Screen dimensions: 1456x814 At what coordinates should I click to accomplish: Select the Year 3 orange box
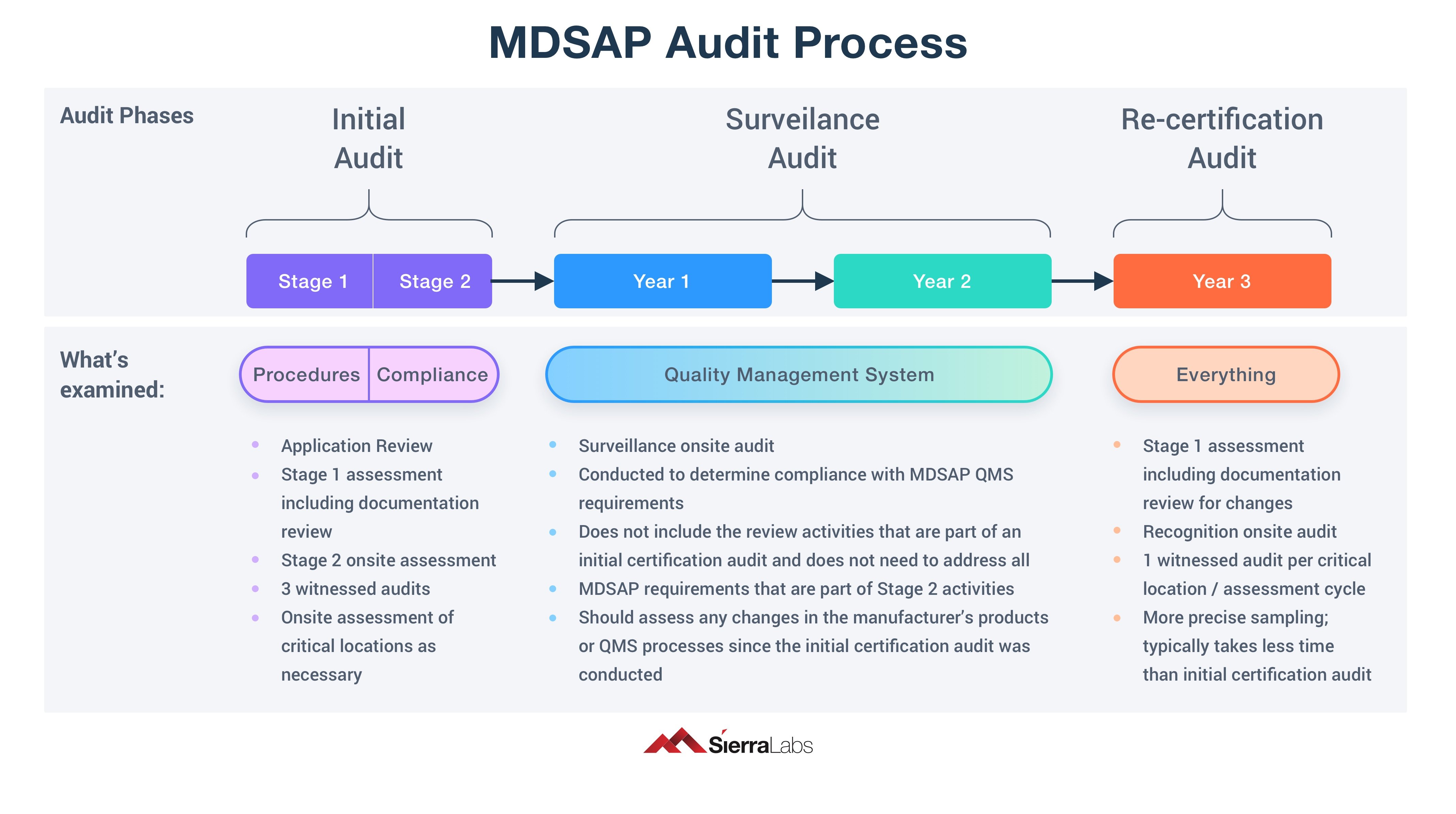point(1222,281)
